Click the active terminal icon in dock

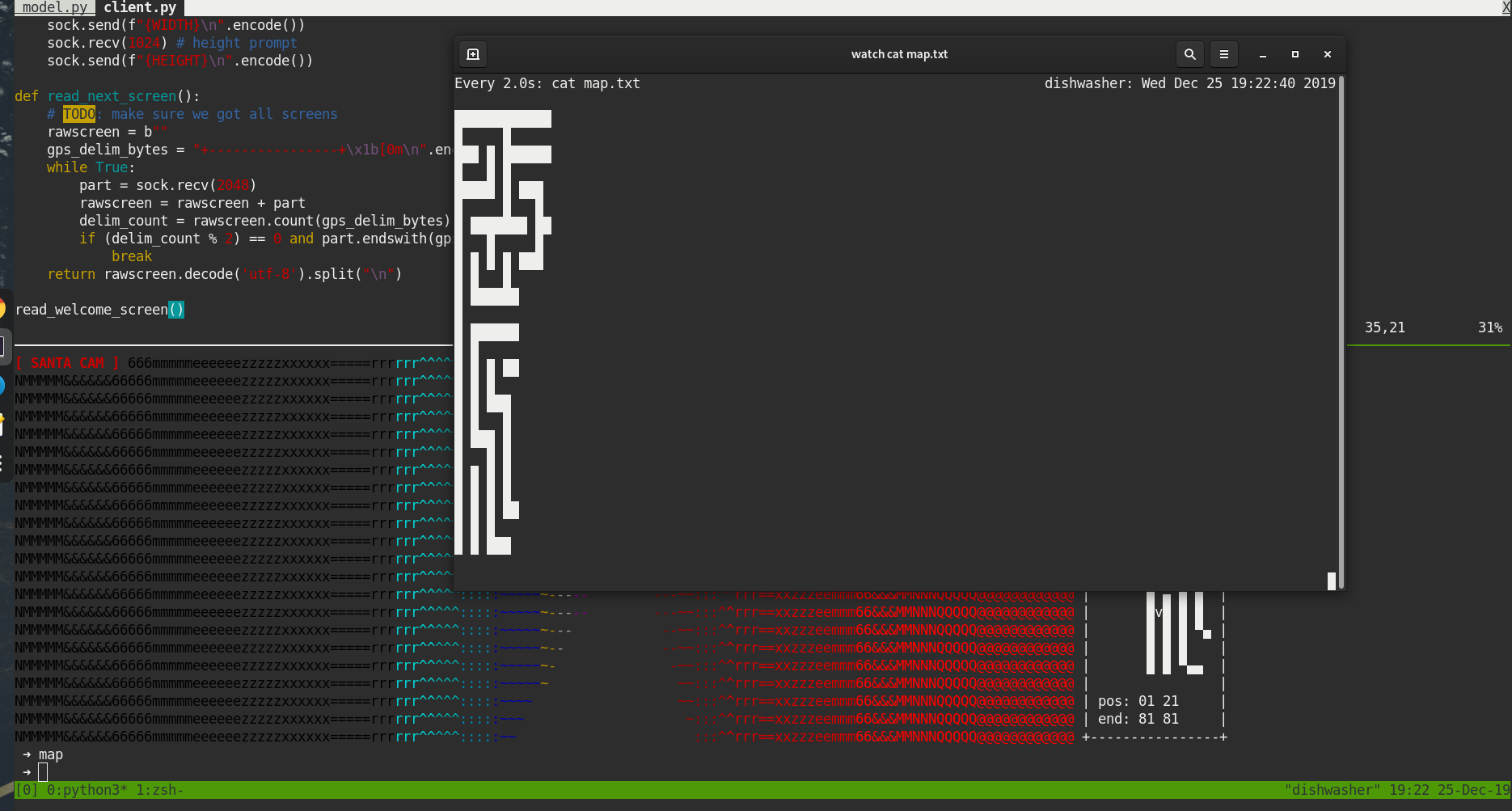tap(2, 347)
